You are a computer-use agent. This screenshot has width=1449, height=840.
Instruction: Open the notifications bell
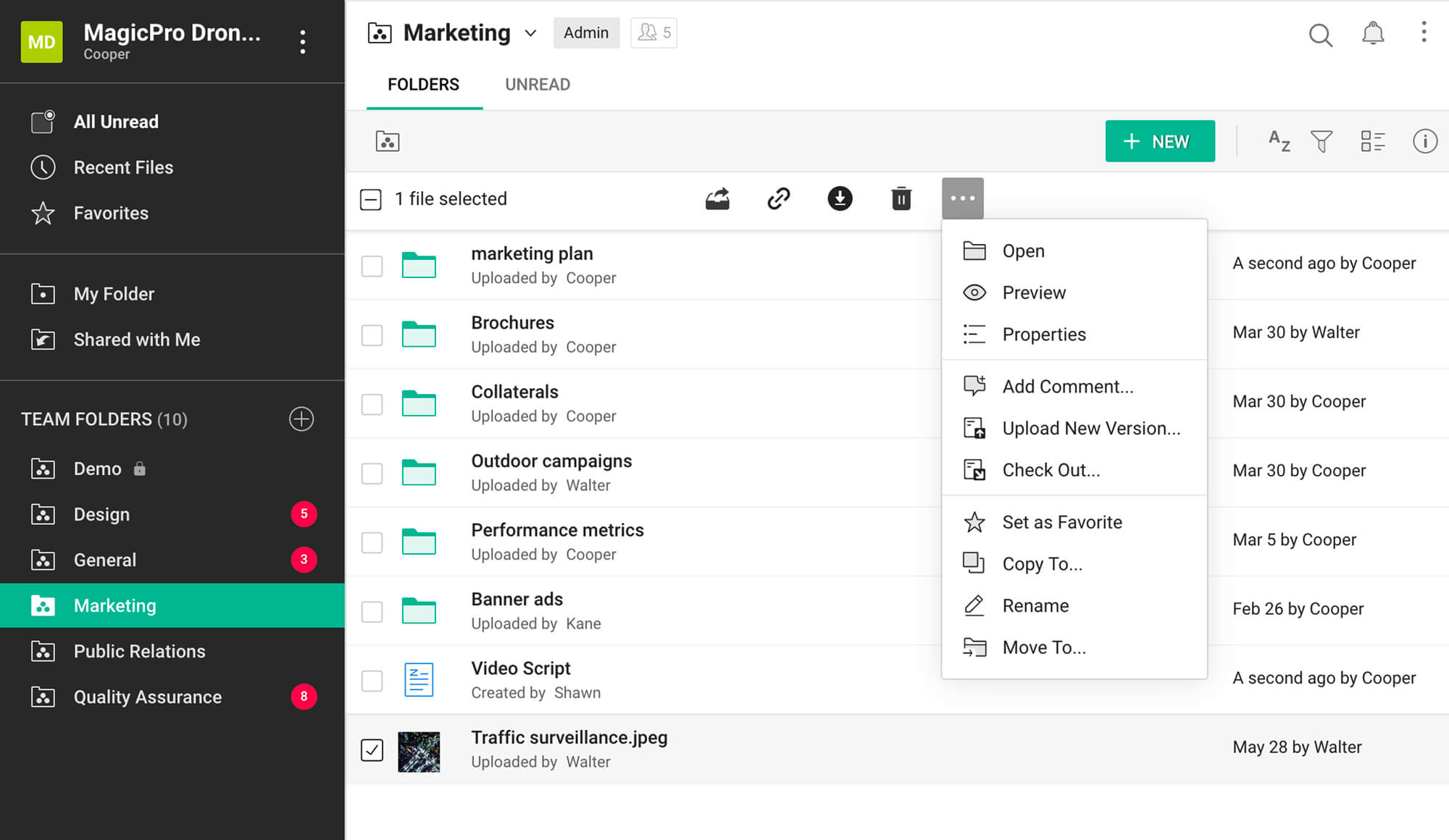pos(1372,34)
